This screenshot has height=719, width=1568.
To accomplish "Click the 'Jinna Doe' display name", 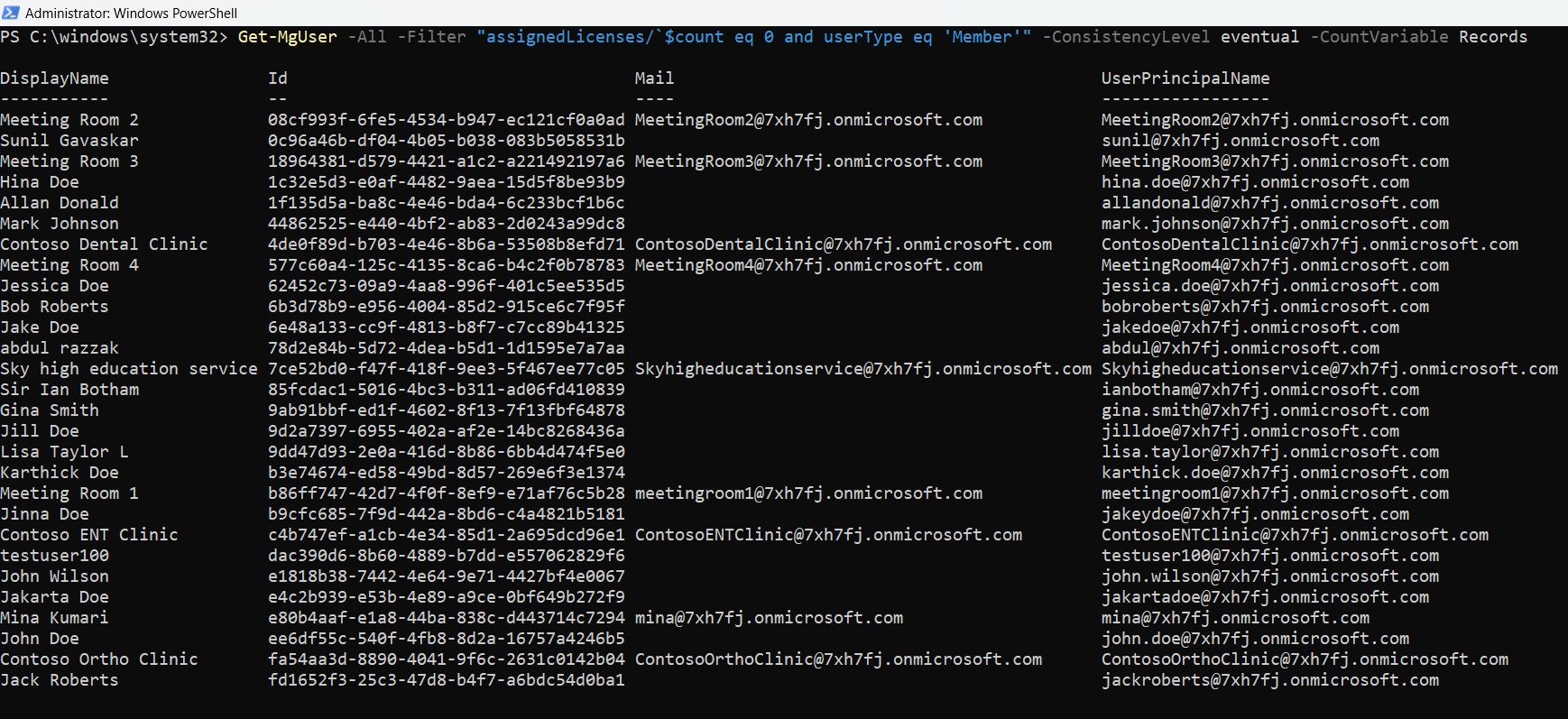I will click(44, 514).
